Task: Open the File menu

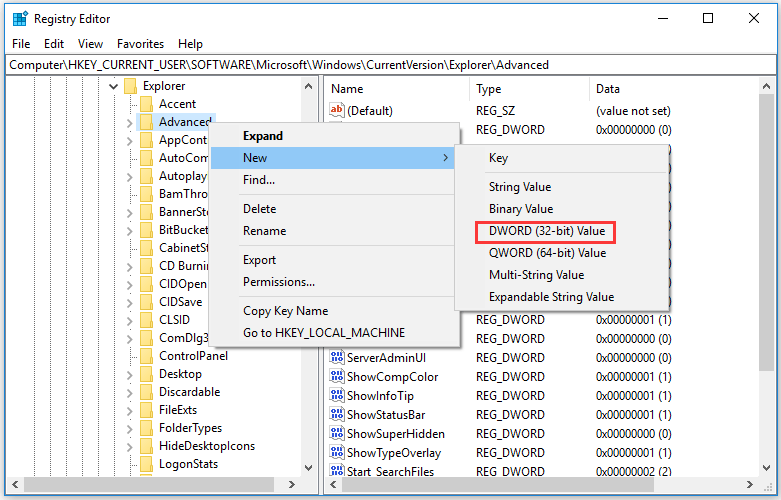Action: [x=21, y=44]
